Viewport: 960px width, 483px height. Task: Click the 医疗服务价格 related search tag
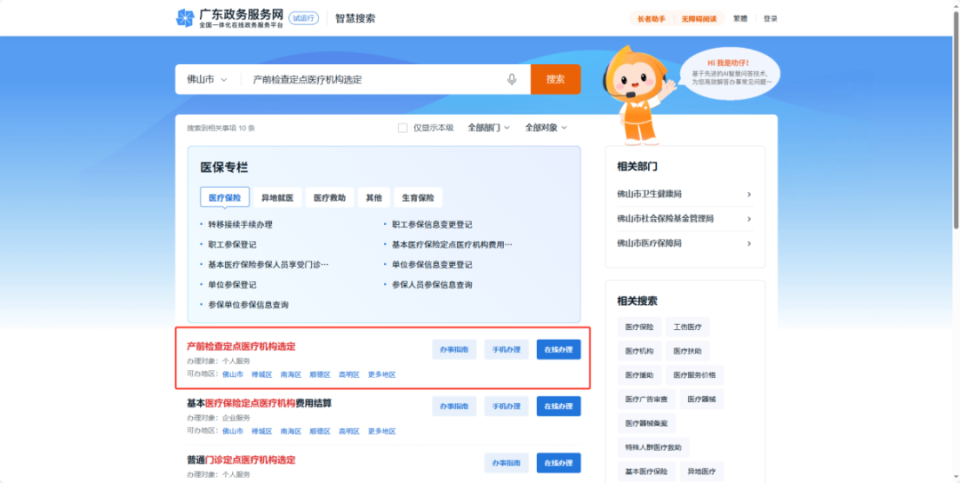click(x=694, y=375)
